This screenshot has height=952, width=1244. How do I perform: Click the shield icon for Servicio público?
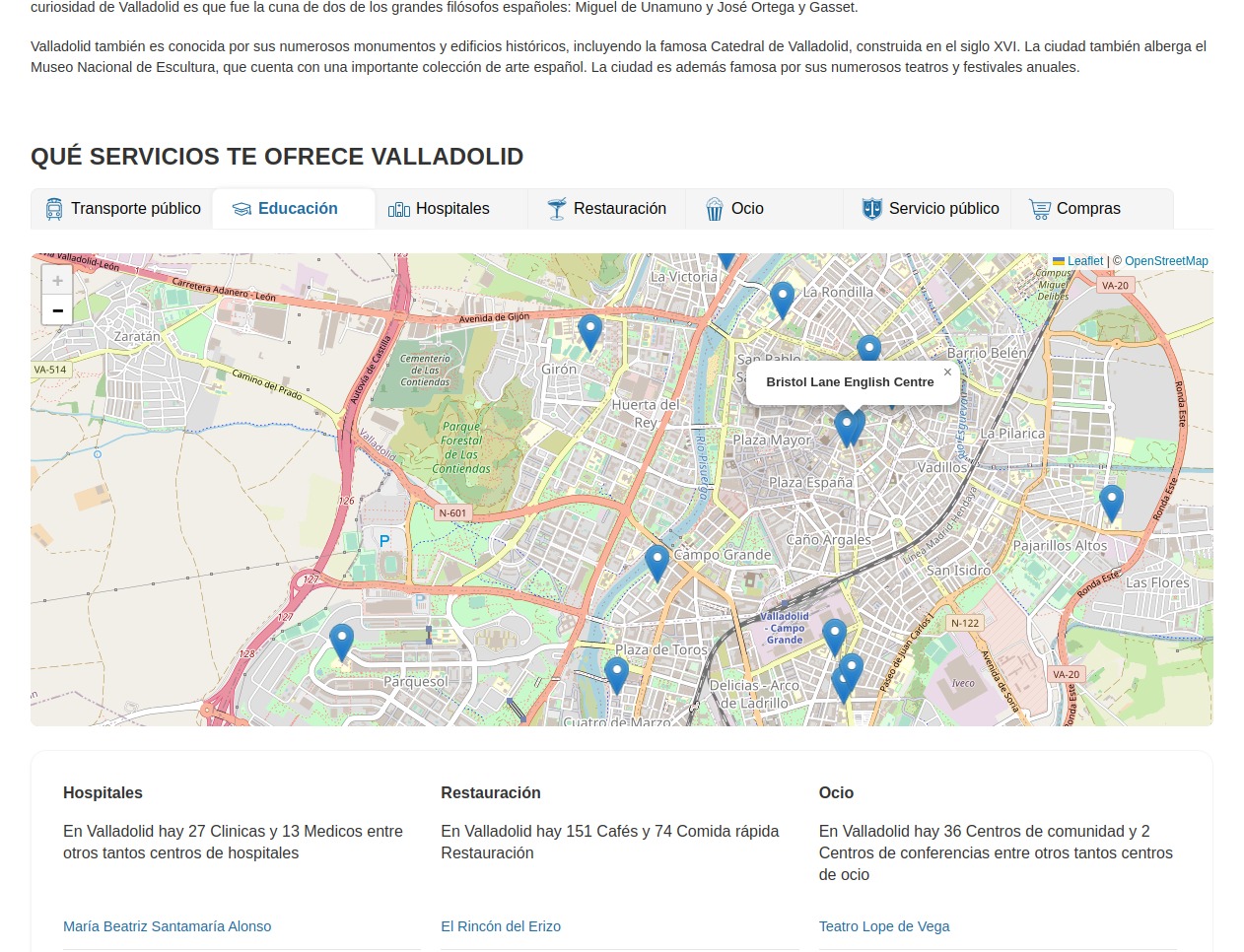click(x=871, y=209)
